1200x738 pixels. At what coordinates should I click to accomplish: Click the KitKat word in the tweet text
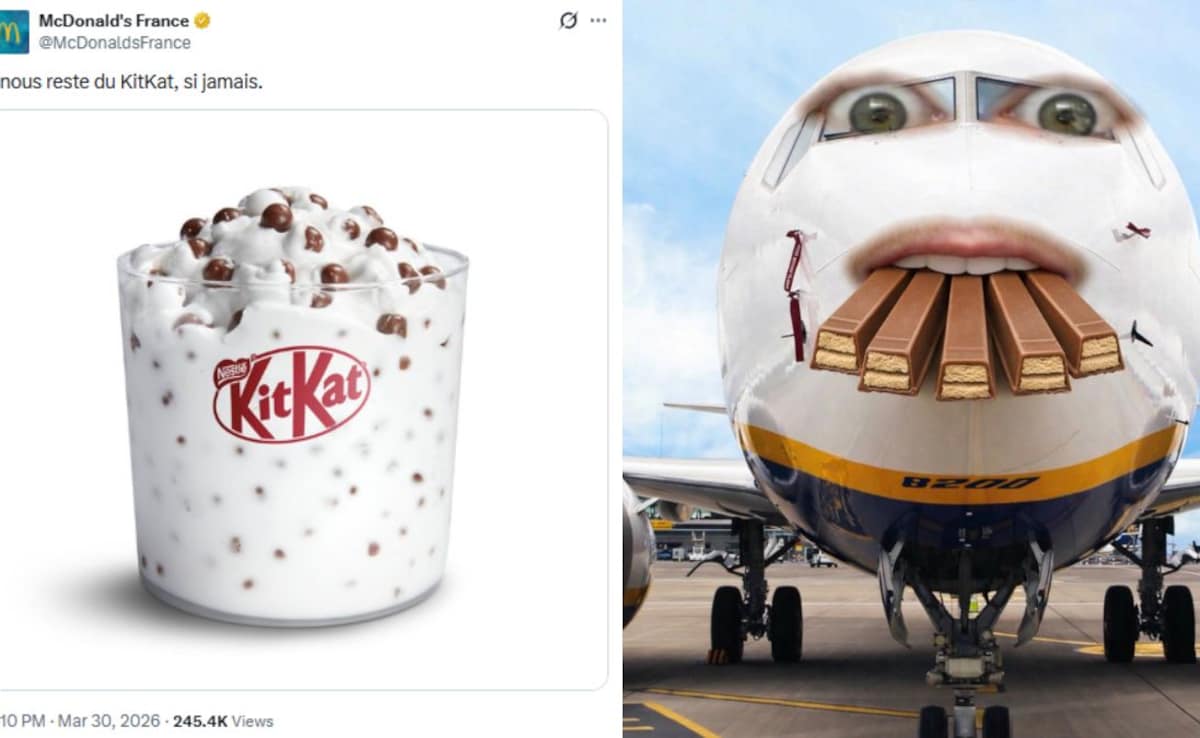pos(145,83)
